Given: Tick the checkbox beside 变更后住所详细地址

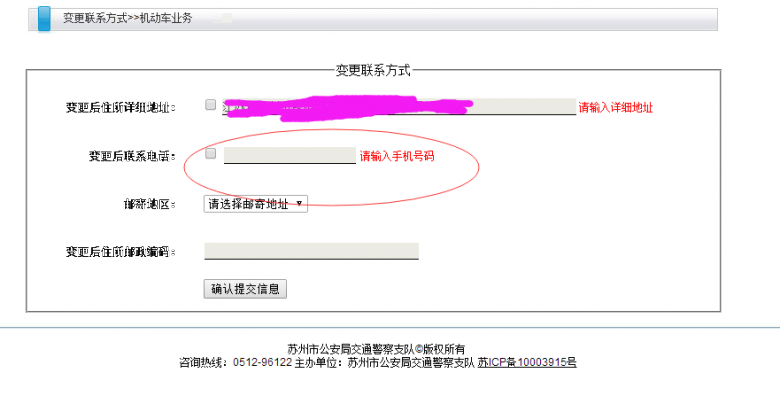Looking at the screenshot, I should 210,104.
